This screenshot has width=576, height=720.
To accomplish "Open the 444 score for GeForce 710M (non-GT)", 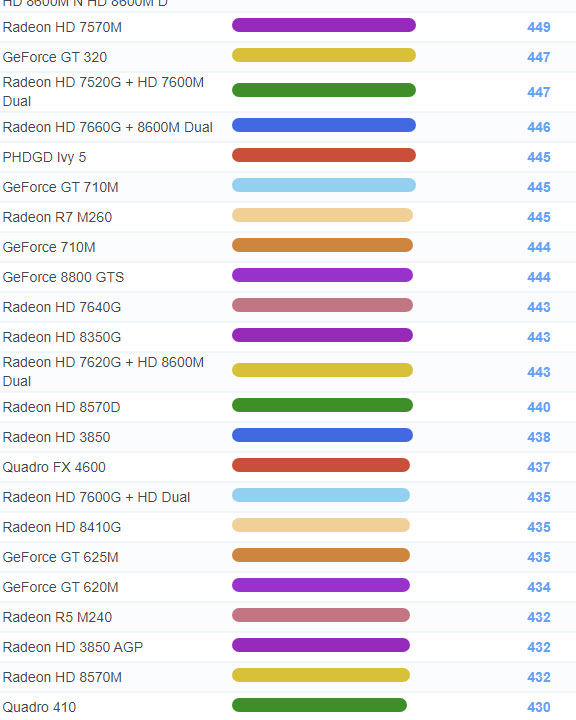I will click(x=539, y=248).
